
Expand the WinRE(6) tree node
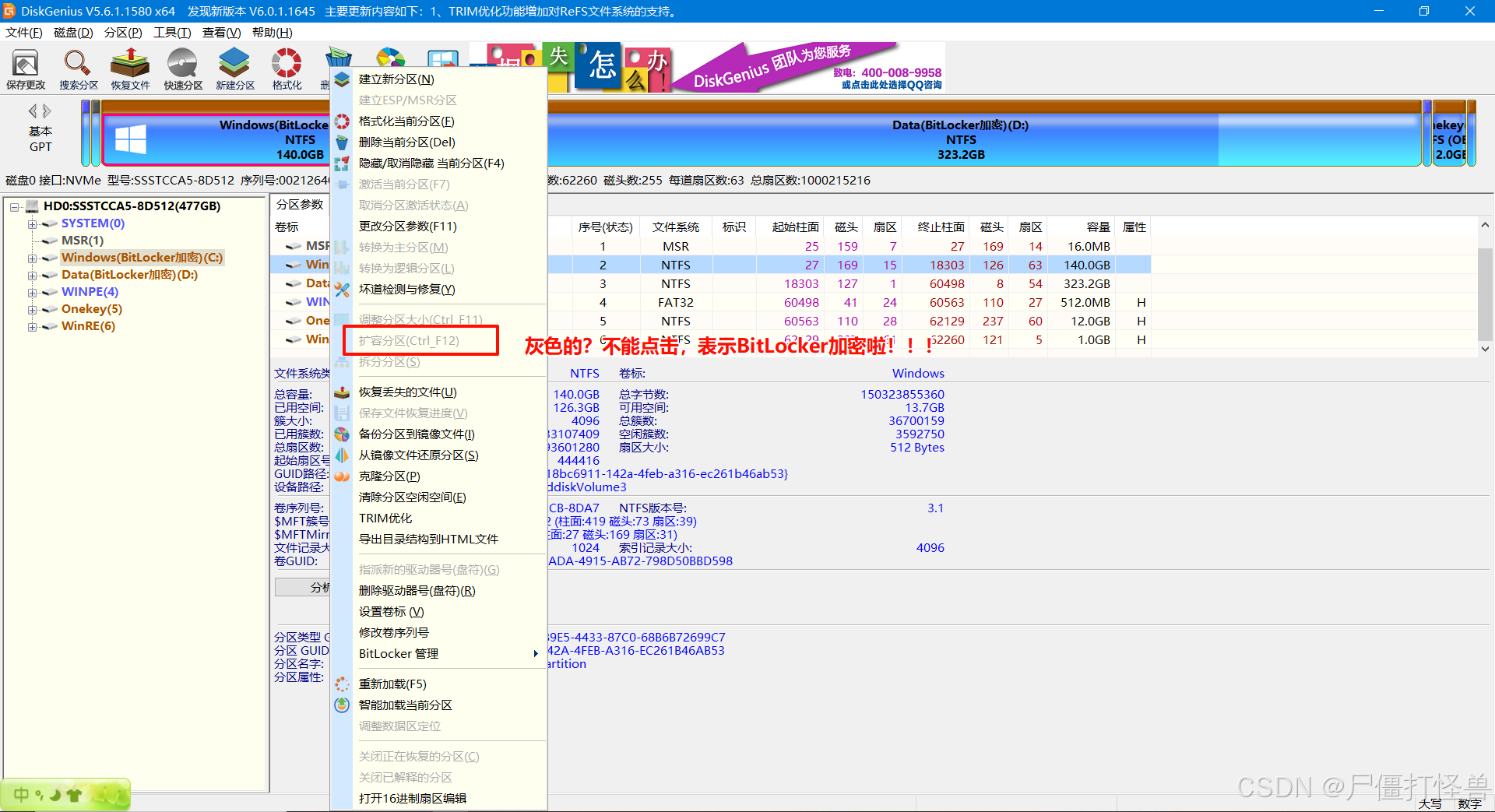pyautogui.click(x=33, y=326)
